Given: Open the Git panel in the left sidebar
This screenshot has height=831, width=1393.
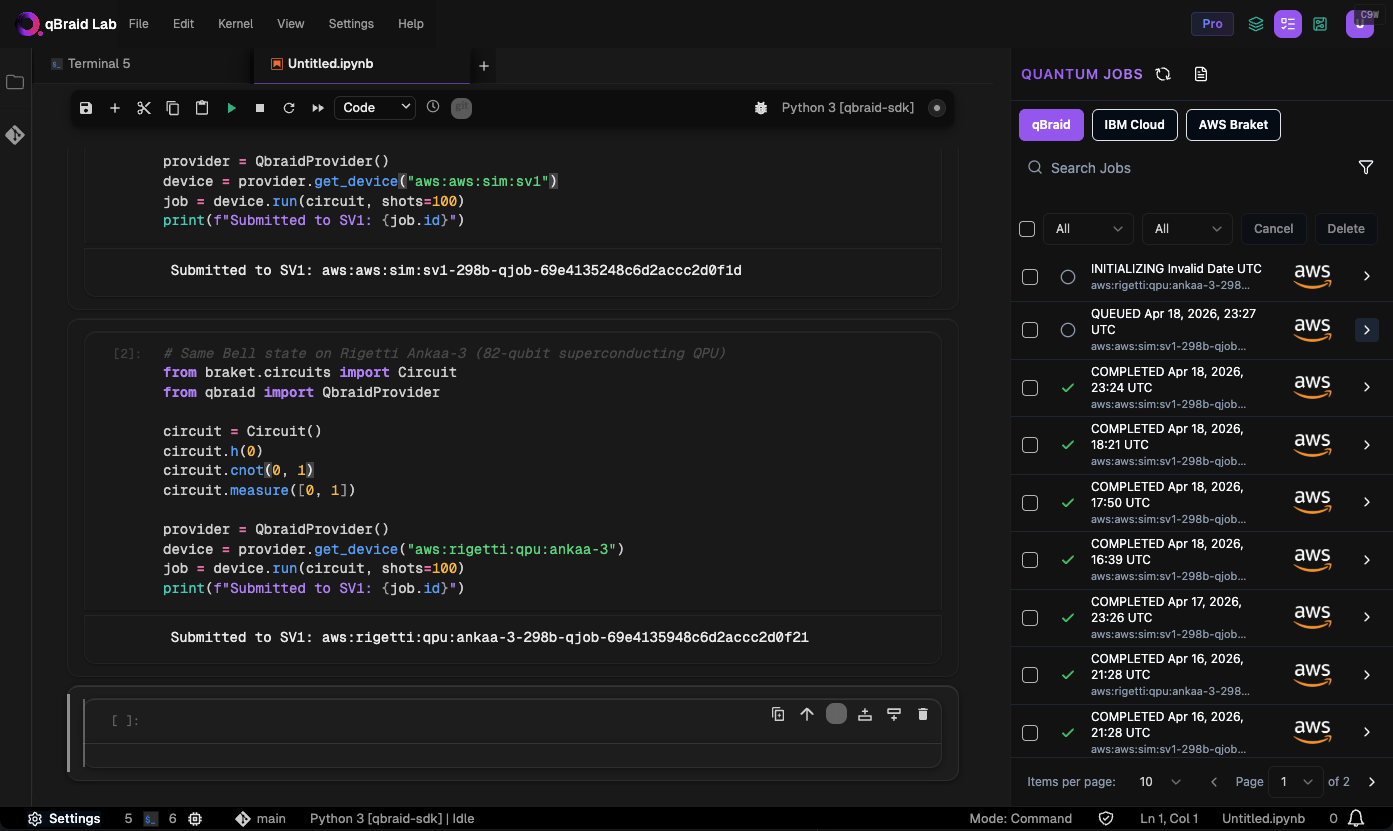Looking at the screenshot, I should [15, 135].
